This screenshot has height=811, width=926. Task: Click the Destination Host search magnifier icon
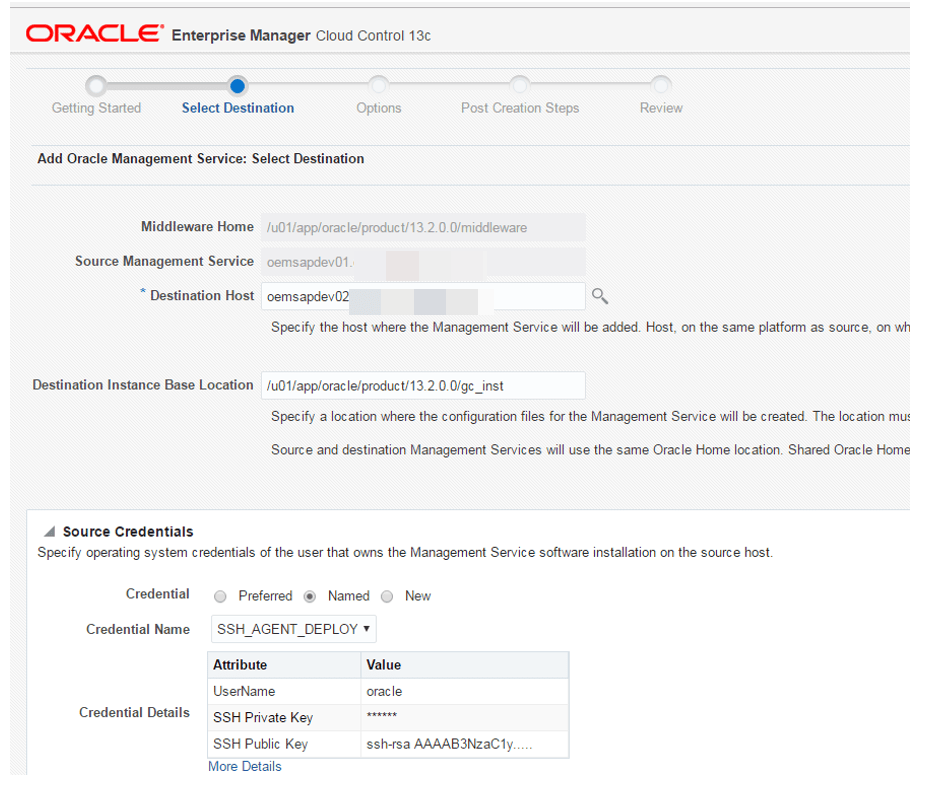click(x=600, y=296)
